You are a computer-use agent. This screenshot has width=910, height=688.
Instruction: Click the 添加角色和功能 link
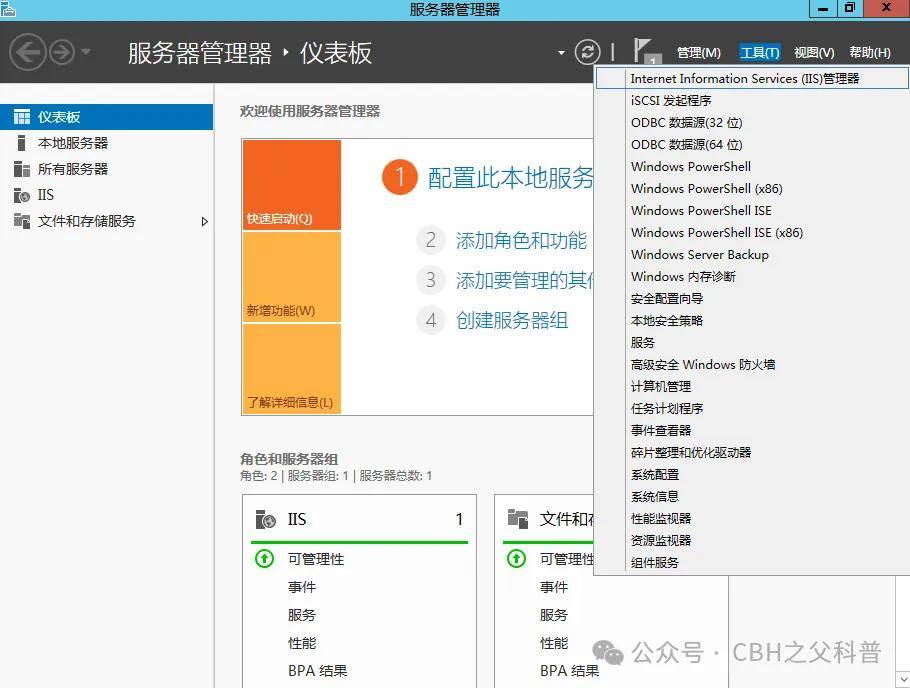(x=521, y=240)
